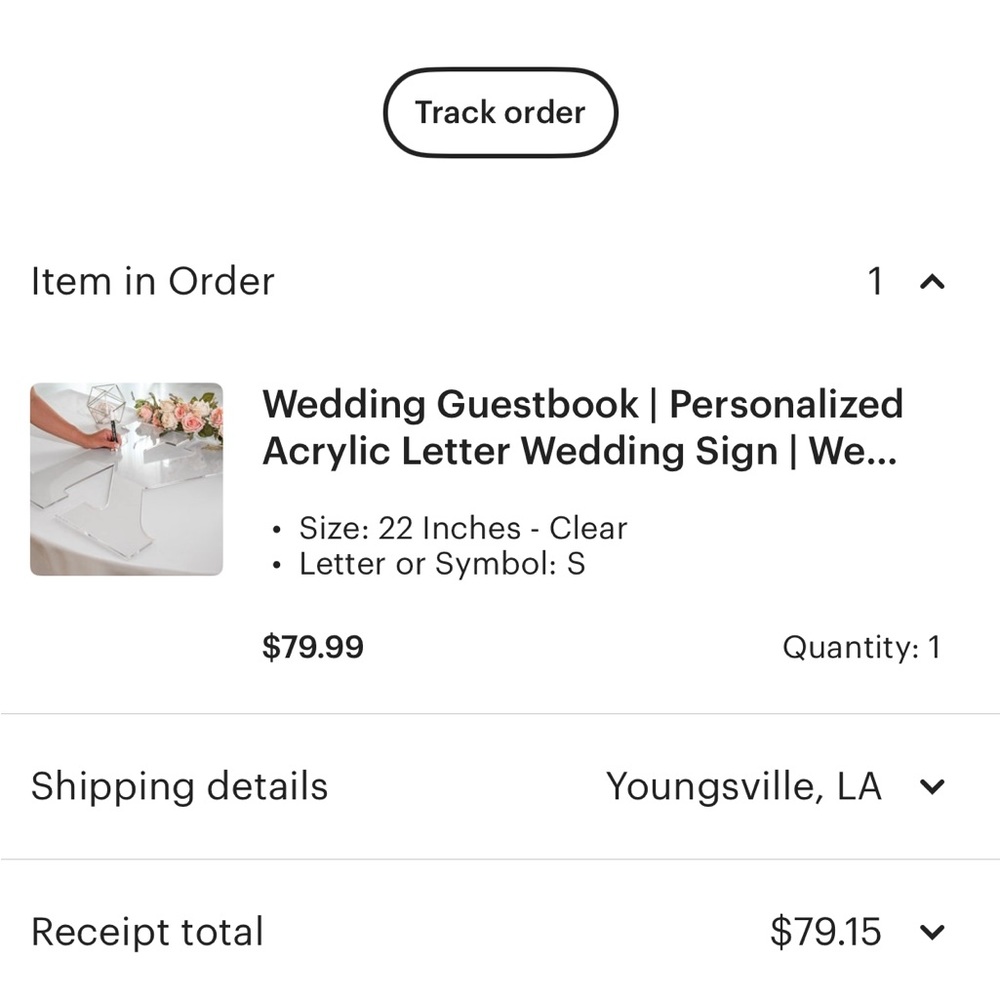1000x1000 pixels.
Task: Click the $79.99 item price
Action: tap(314, 647)
